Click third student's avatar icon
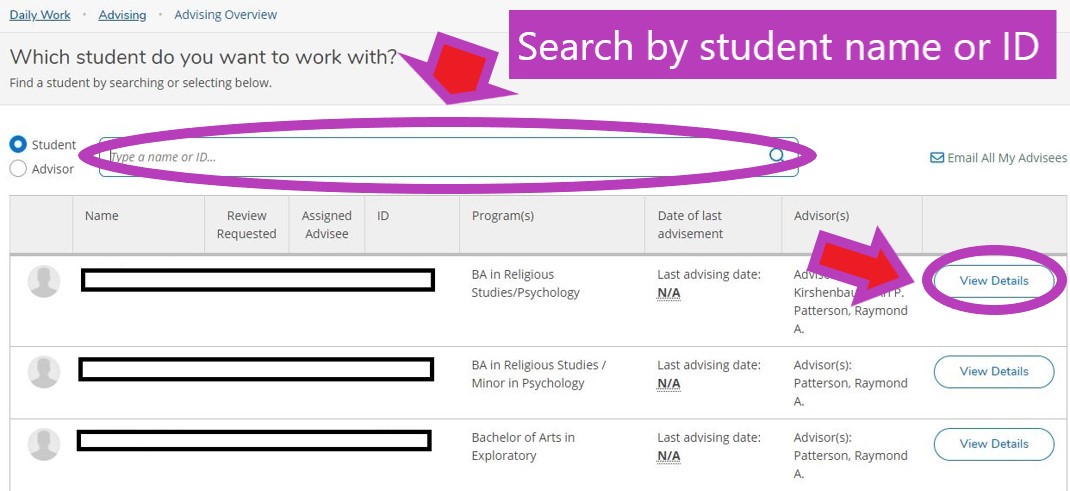 44,444
